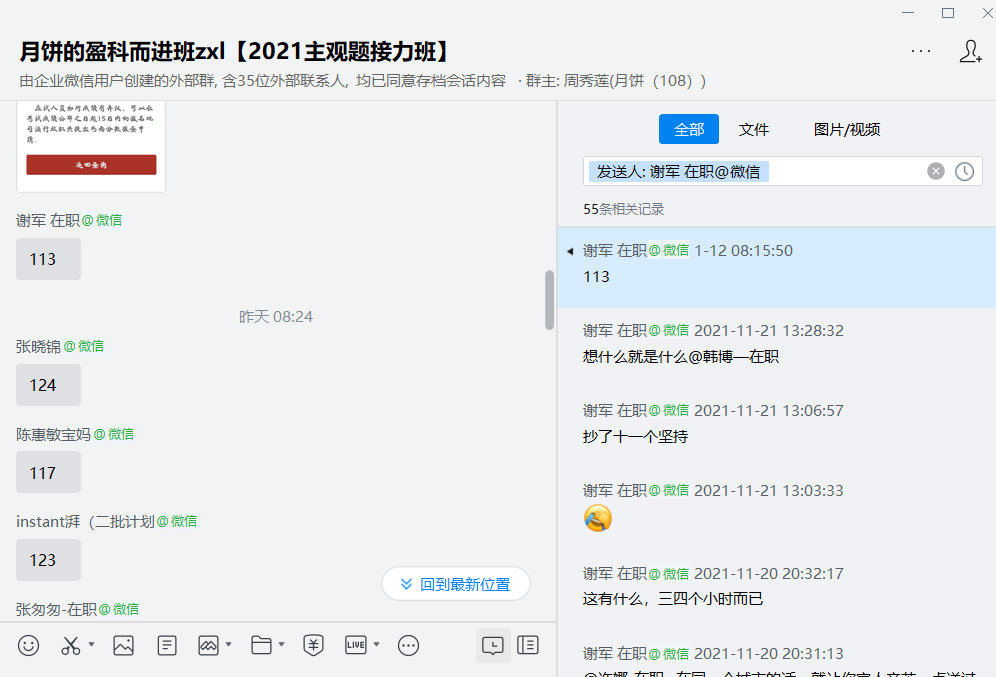This screenshot has height=677, width=996.
Task: Click sender 谢军 在职 above 113 in chat
Action: click(48, 220)
